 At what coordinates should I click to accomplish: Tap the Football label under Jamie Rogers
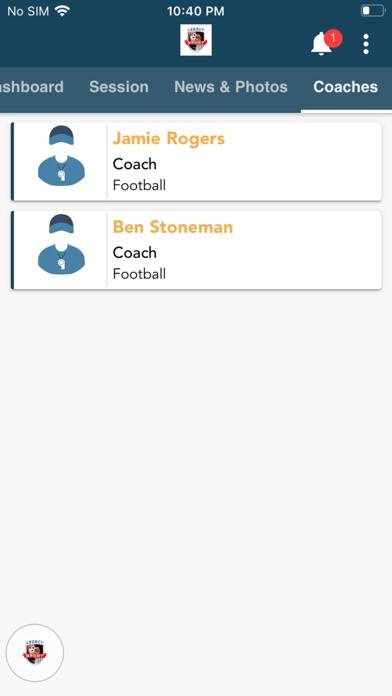pos(139,185)
